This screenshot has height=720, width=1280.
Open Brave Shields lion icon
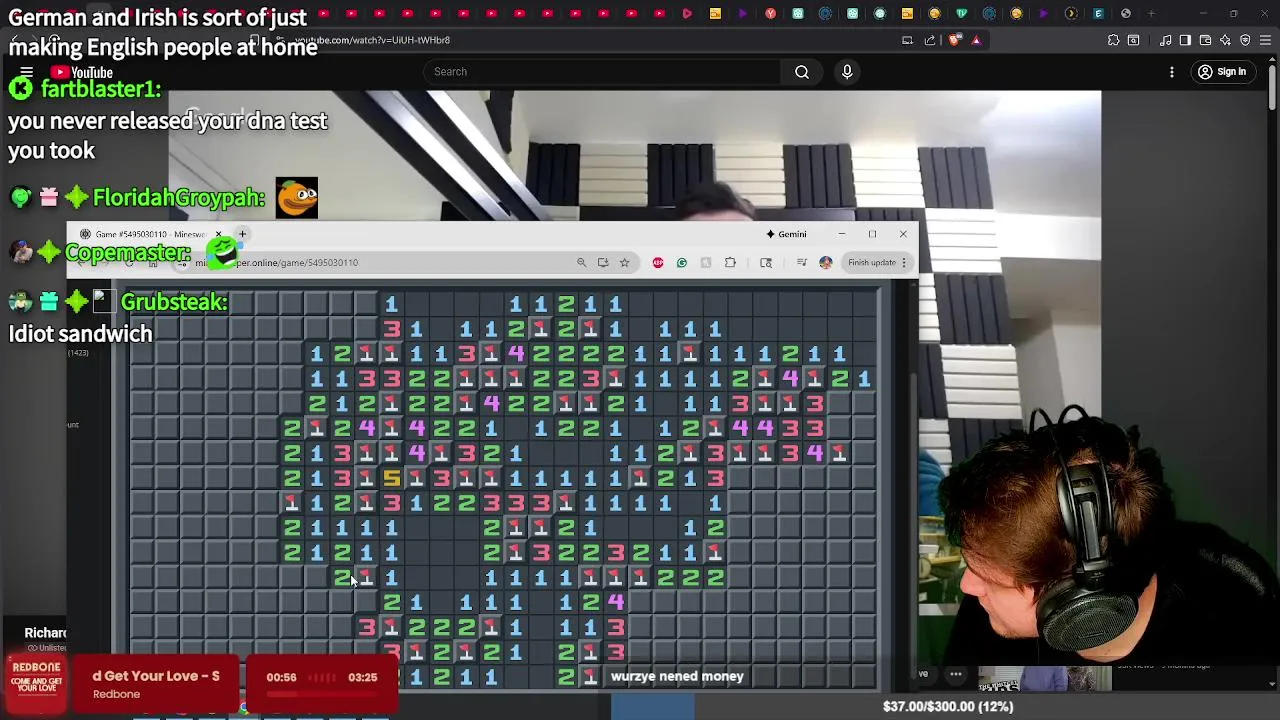point(954,40)
